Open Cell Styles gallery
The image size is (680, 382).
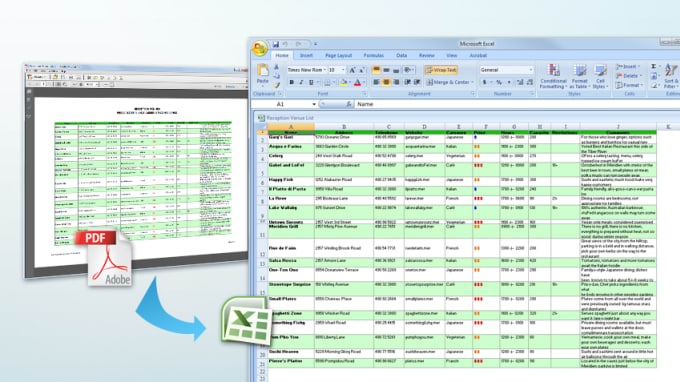[600, 76]
